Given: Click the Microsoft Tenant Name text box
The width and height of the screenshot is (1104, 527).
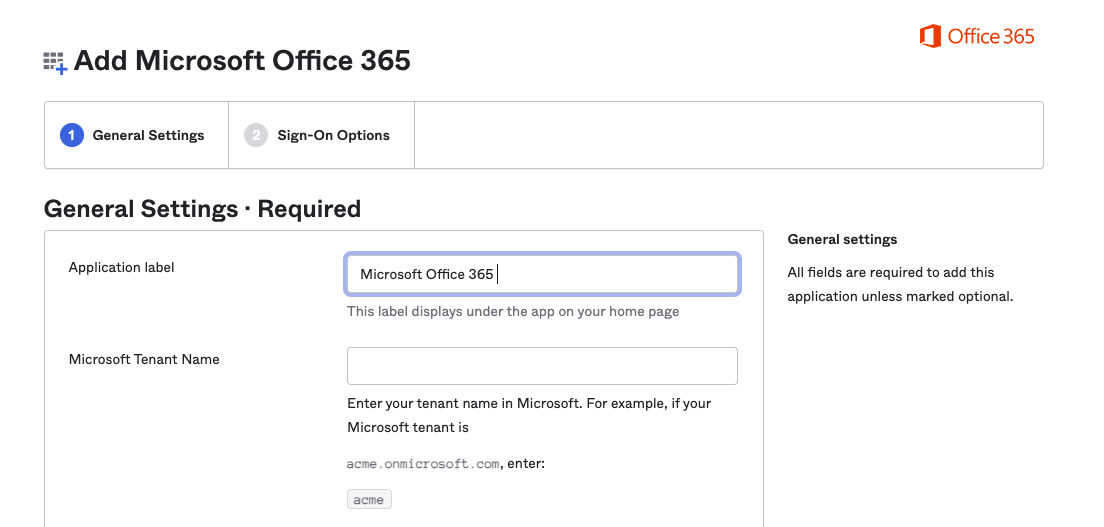Looking at the screenshot, I should (x=542, y=366).
